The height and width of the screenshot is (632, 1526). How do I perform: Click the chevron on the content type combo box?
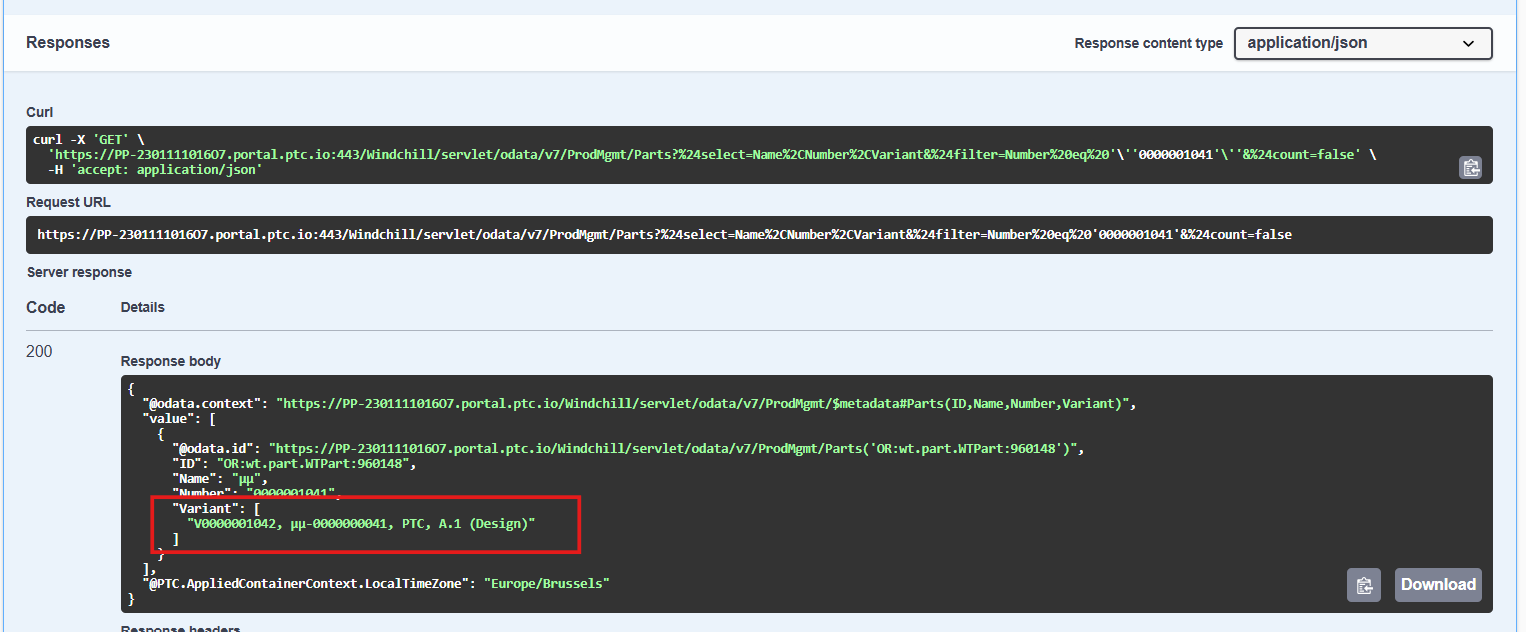1469,43
